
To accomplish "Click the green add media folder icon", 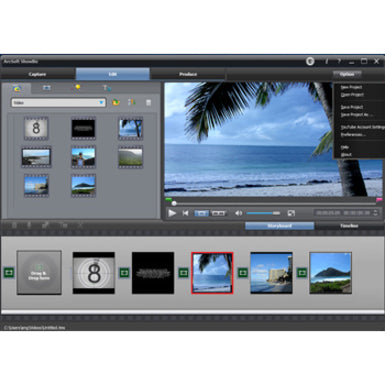I will click(x=116, y=102).
